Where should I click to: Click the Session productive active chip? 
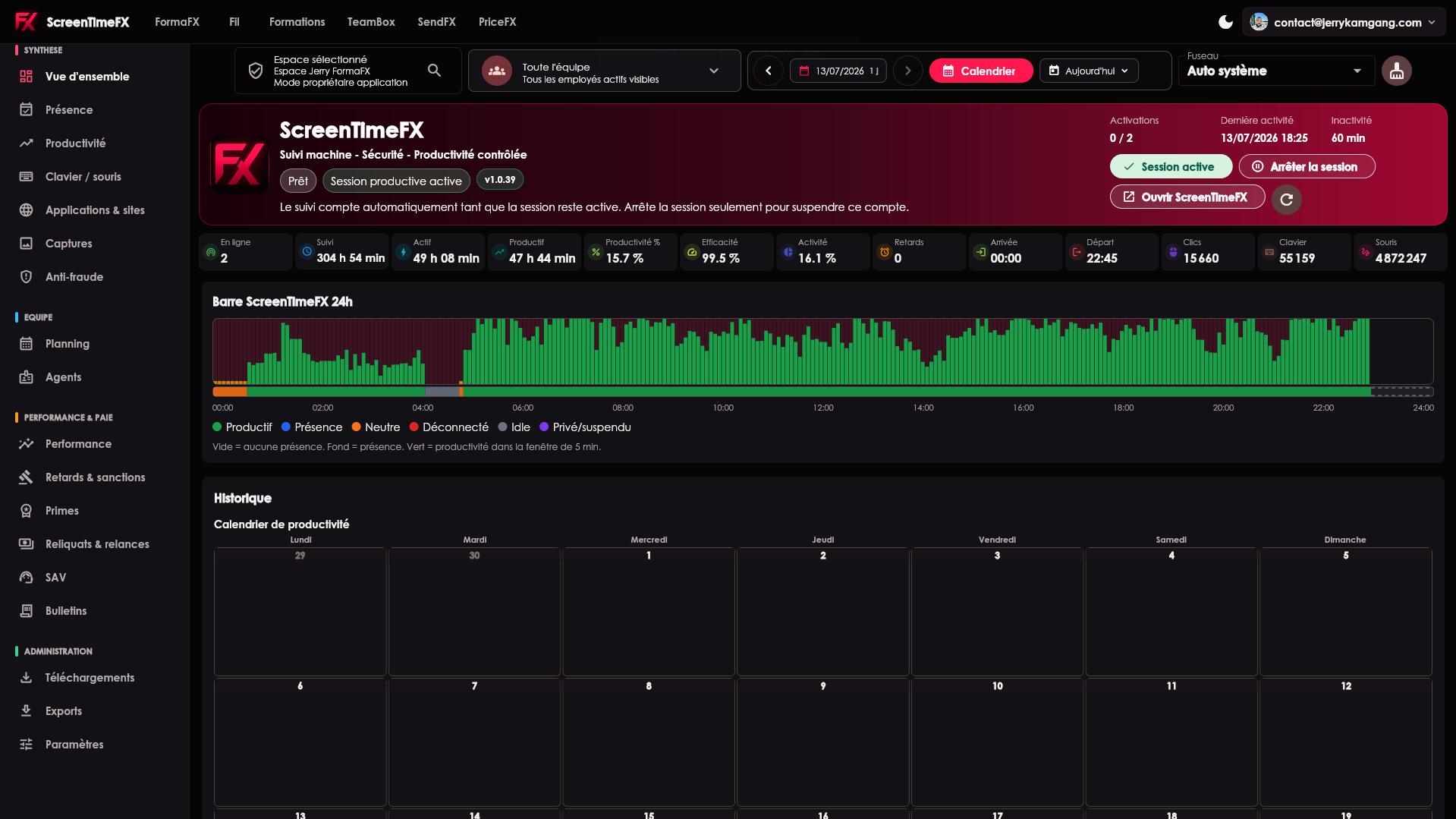(x=396, y=181)
